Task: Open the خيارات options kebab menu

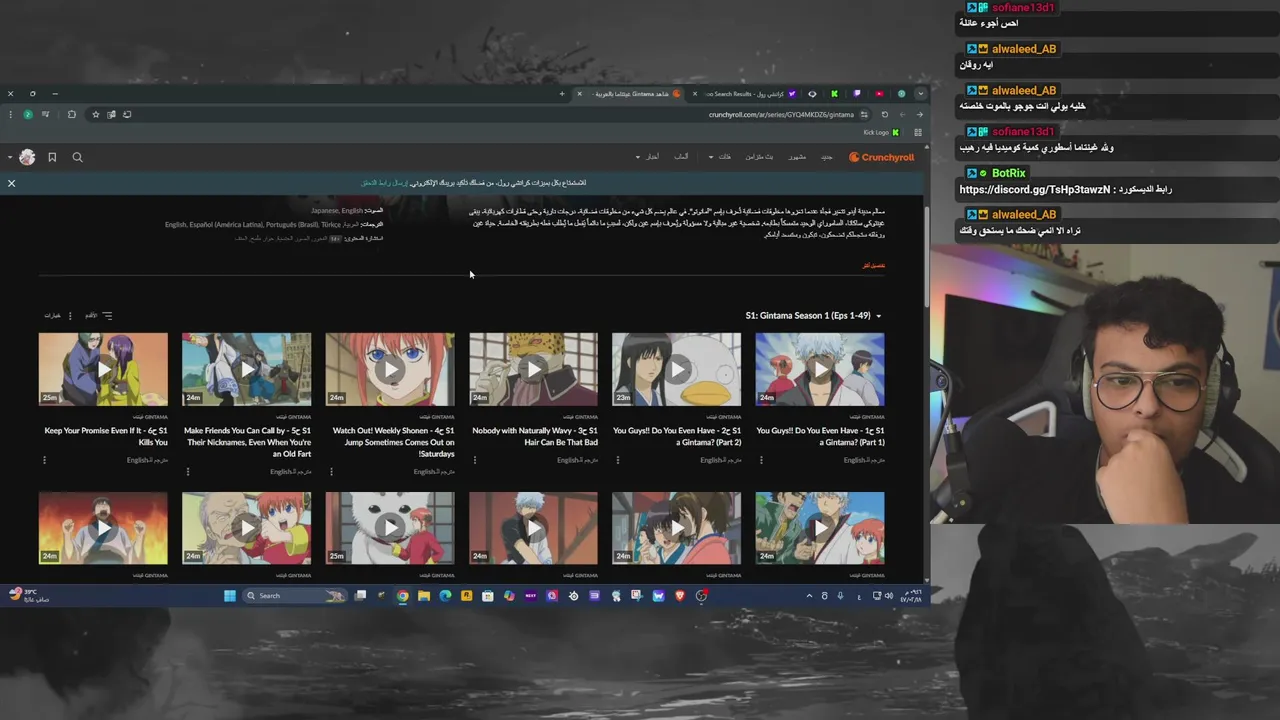Action: point(70,316)
